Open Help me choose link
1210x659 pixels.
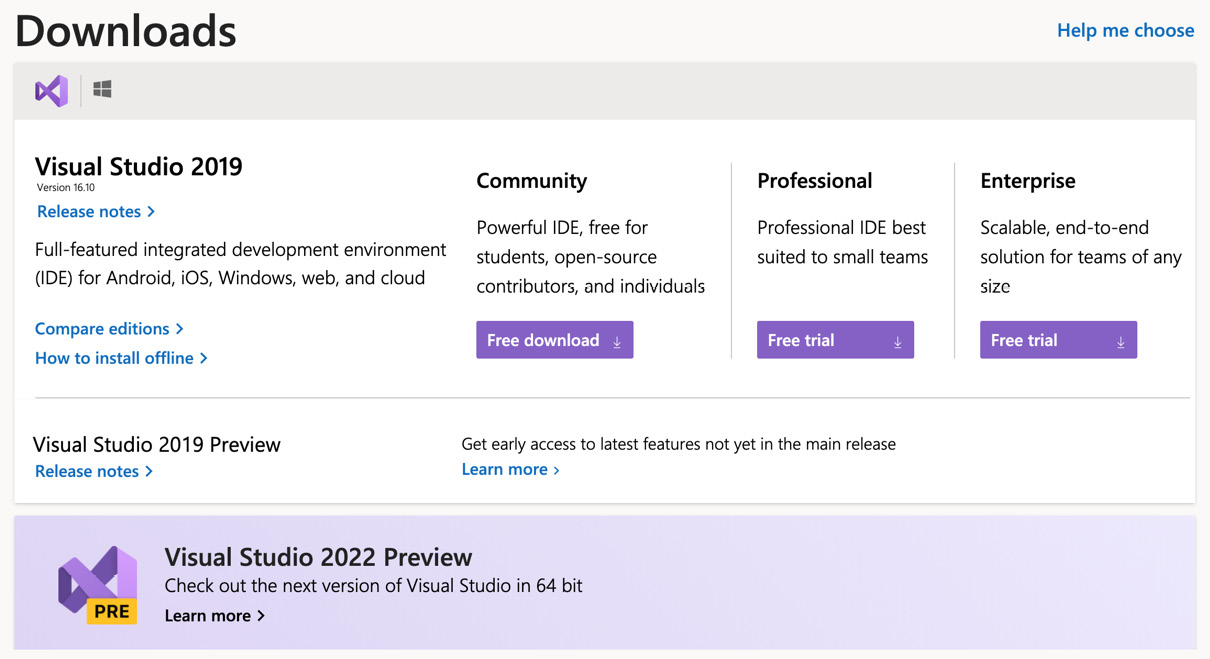[x=1125, y=30]
